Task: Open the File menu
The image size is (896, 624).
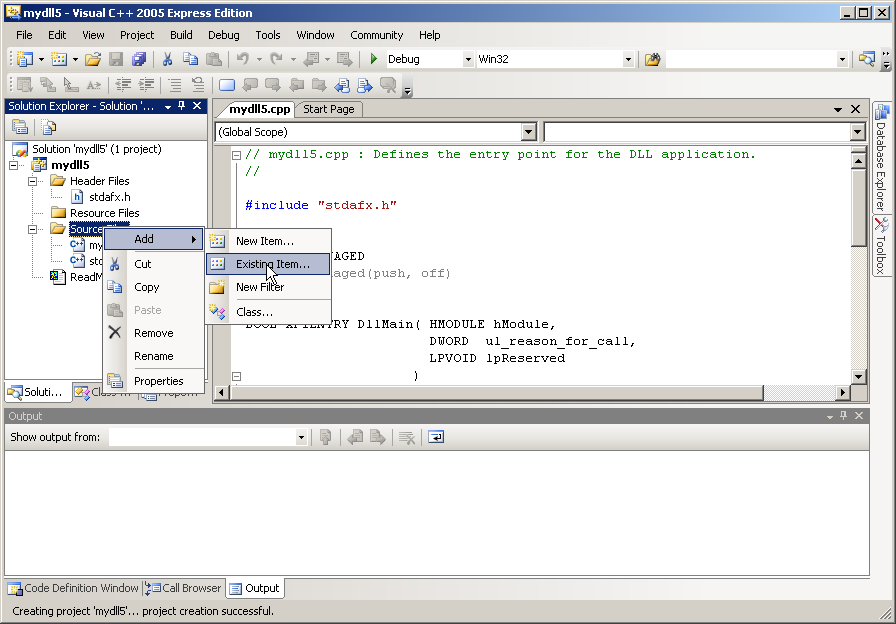Action: tap(24, 35)
